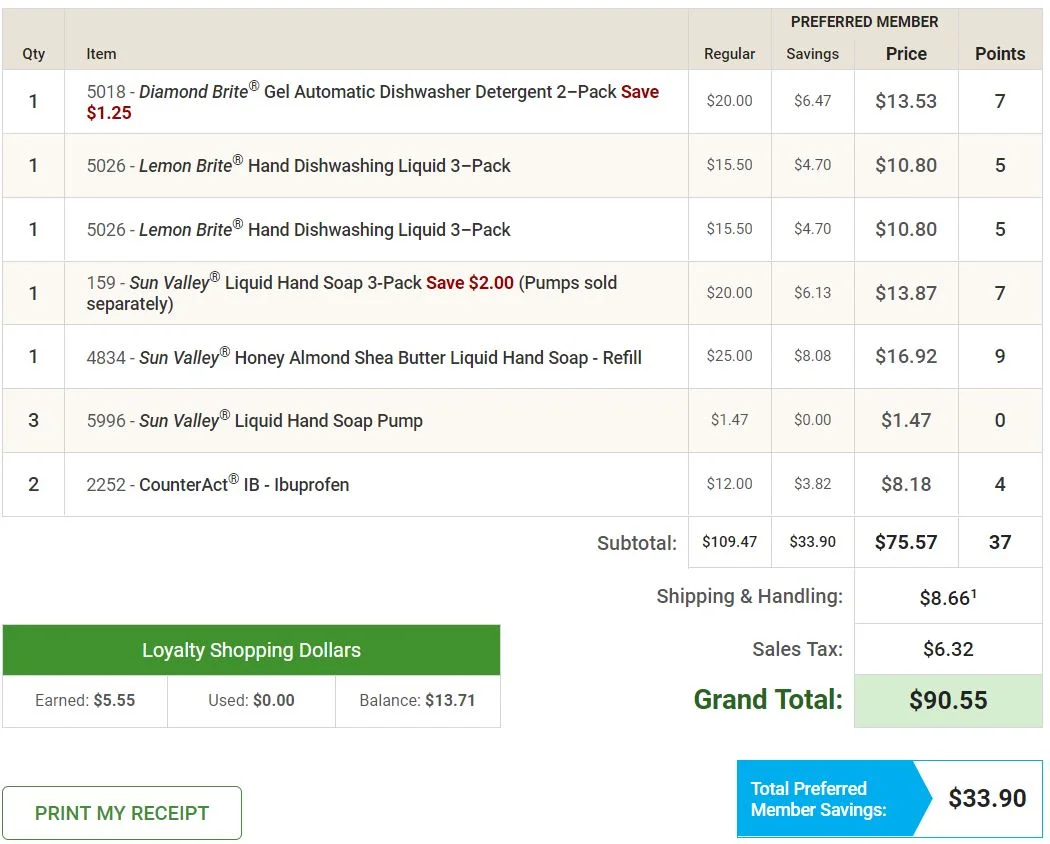
Task: Click the Sun Valley Liquid Hand Soap Pump item
Action: tap(254, 420)
